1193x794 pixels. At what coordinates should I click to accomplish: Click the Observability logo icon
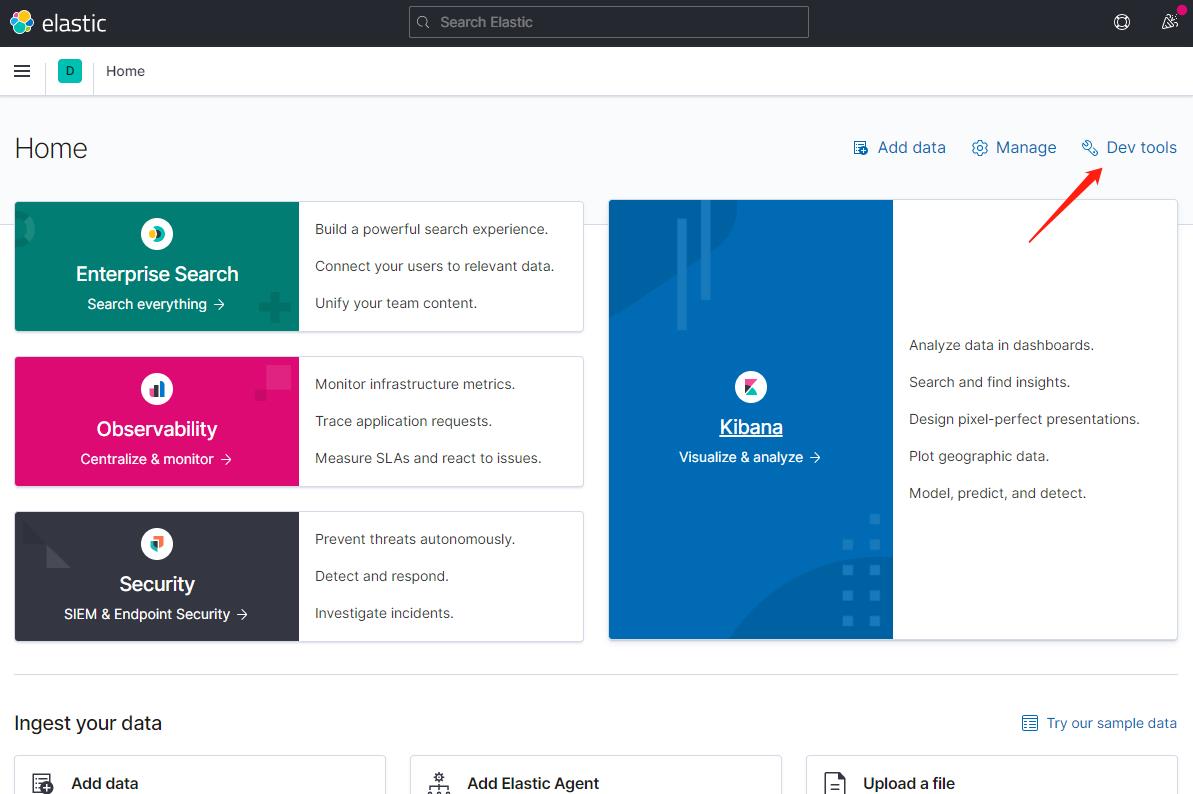click(x=157, y=389)
